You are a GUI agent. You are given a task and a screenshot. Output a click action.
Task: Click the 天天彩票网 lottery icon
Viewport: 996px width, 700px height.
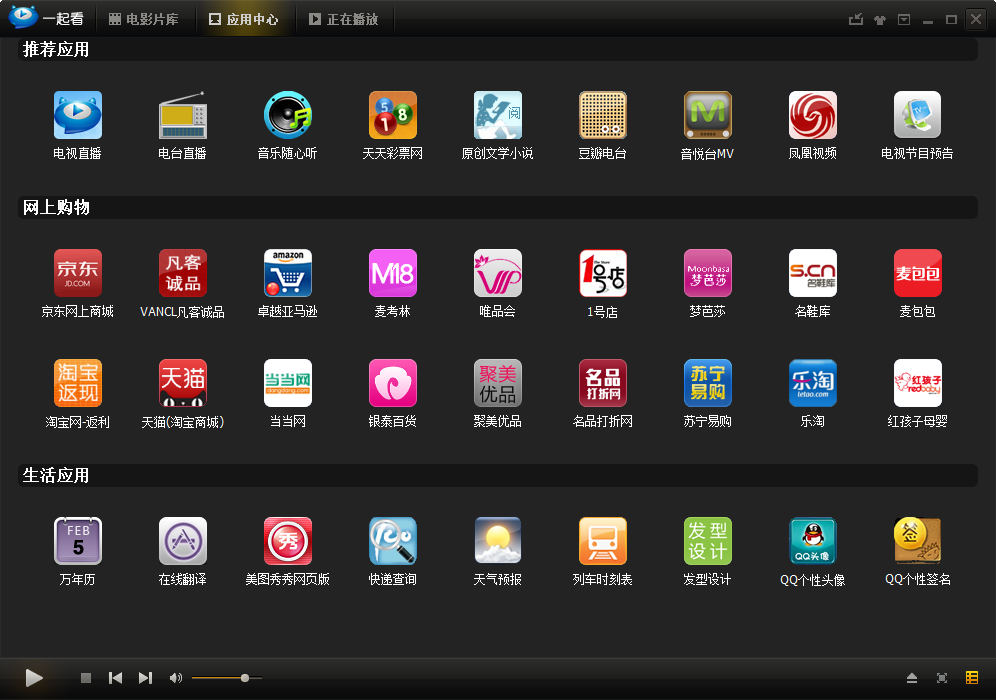click(393, 115)
